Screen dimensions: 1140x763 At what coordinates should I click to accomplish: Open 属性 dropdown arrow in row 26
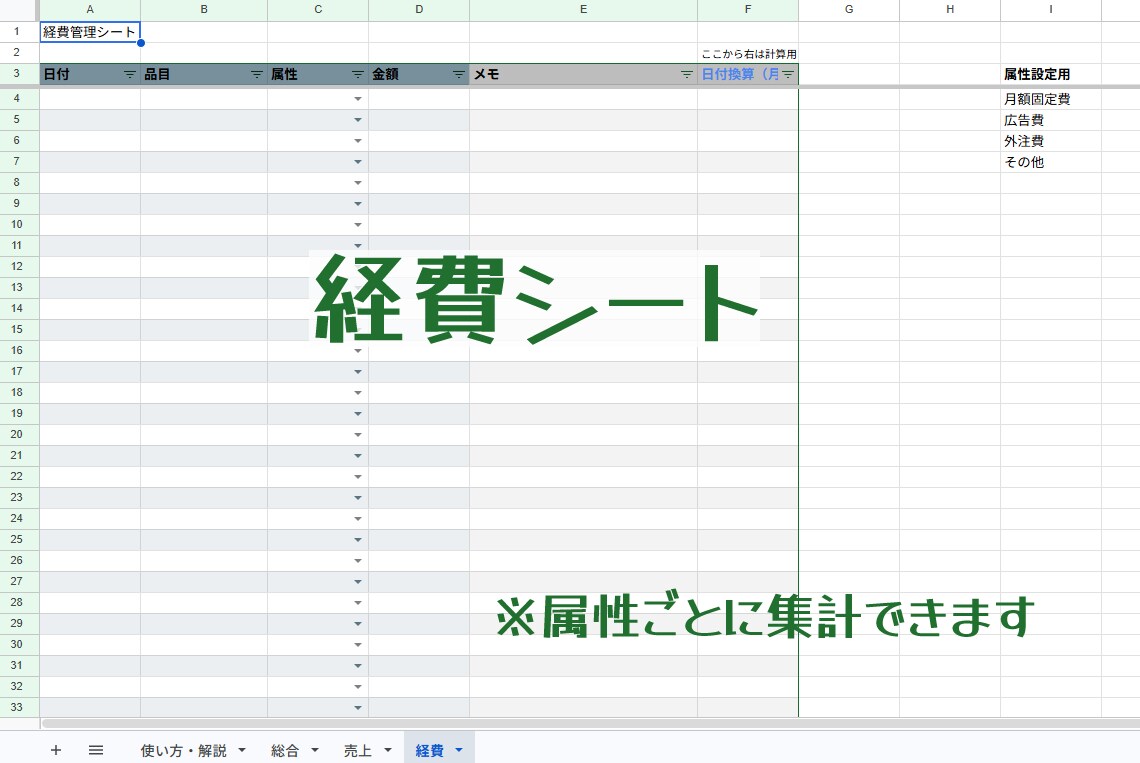pyautogui.click(x=358, y=561)
